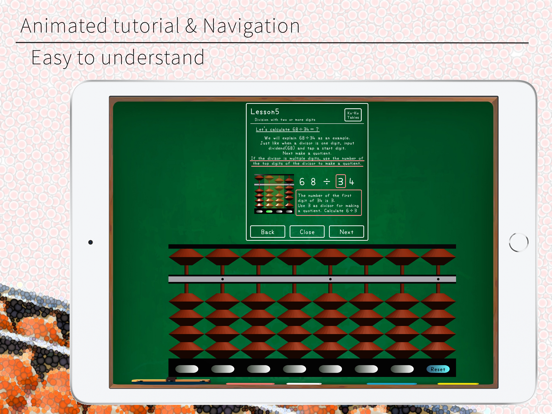Tap bottom earth bead on third column
The image size is (552, 414).
coord(258,350)
